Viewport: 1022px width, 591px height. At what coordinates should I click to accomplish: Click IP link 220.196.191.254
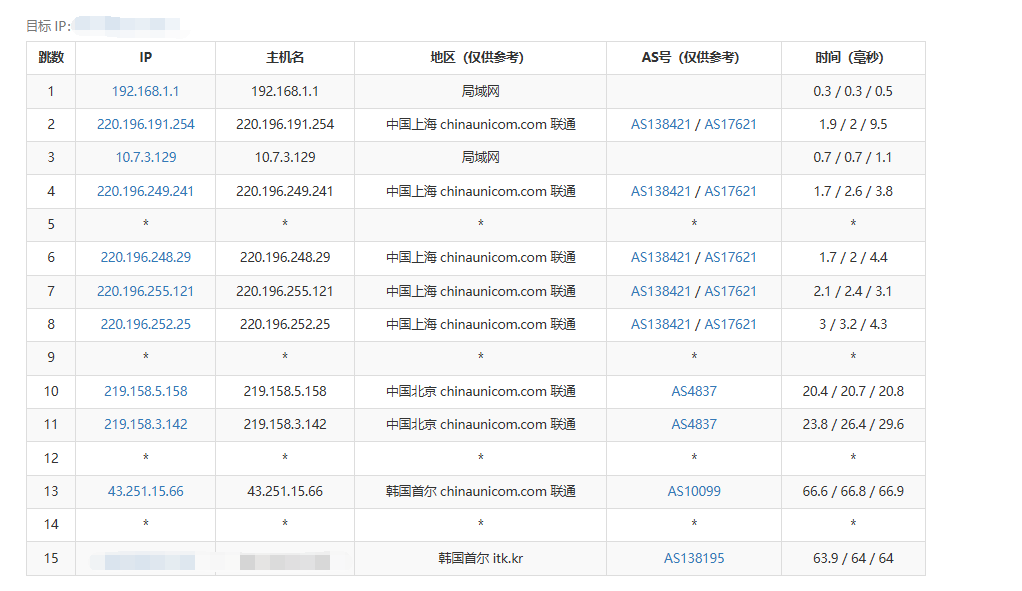[x=145, y=125]
